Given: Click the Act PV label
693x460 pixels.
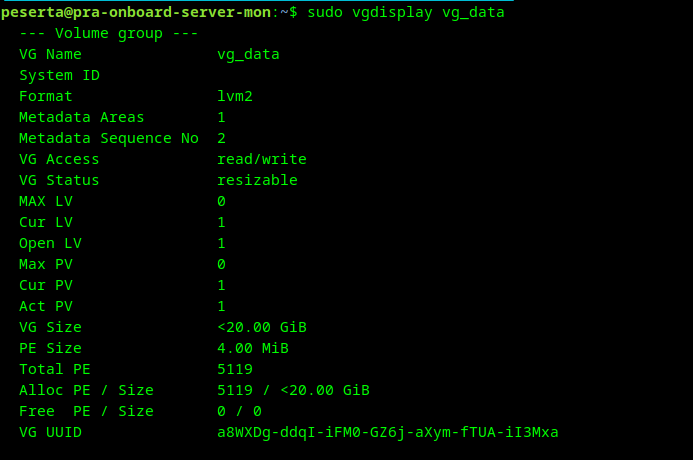Looking at the screenshot, I should [46, 306].
